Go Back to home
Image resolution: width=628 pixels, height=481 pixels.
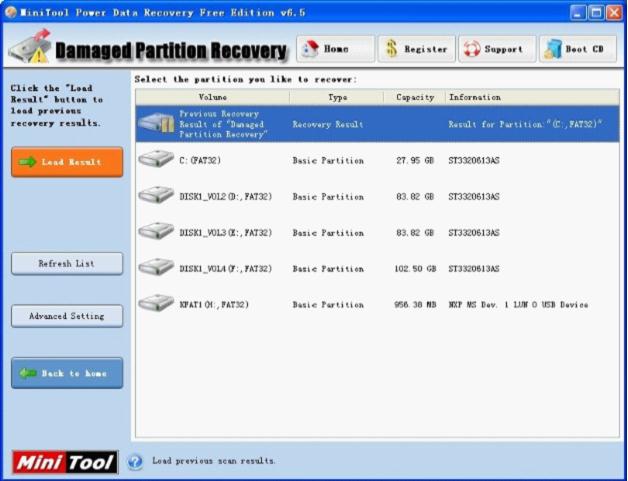(67, 373)
